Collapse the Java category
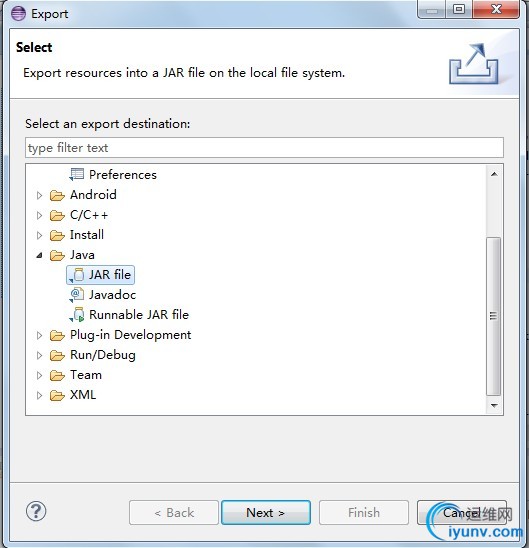The width and height of the screenshot is (529, 548). (39, 255)
